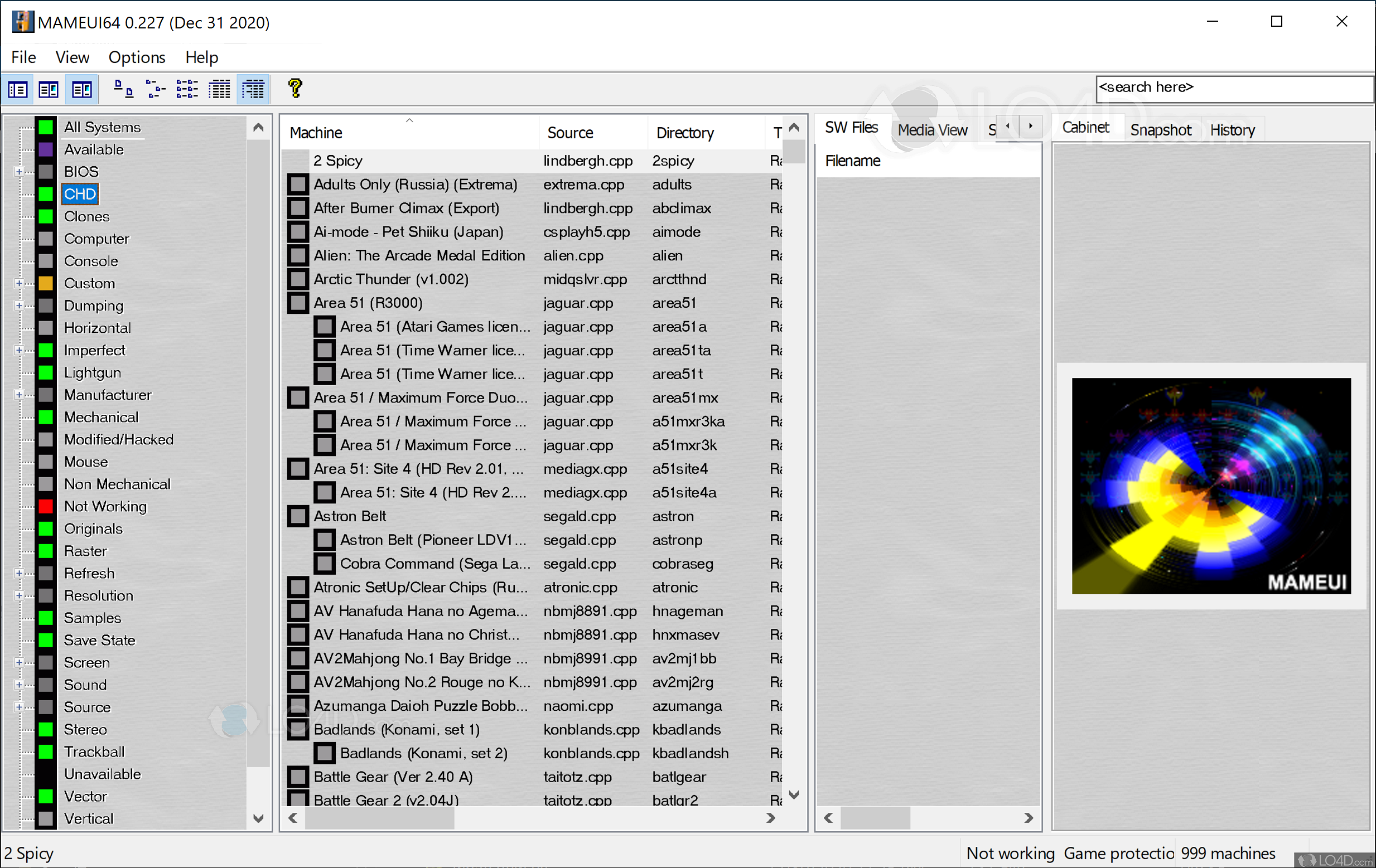
Task: Click the orange Custom folder color square
Action: point(46,283)
